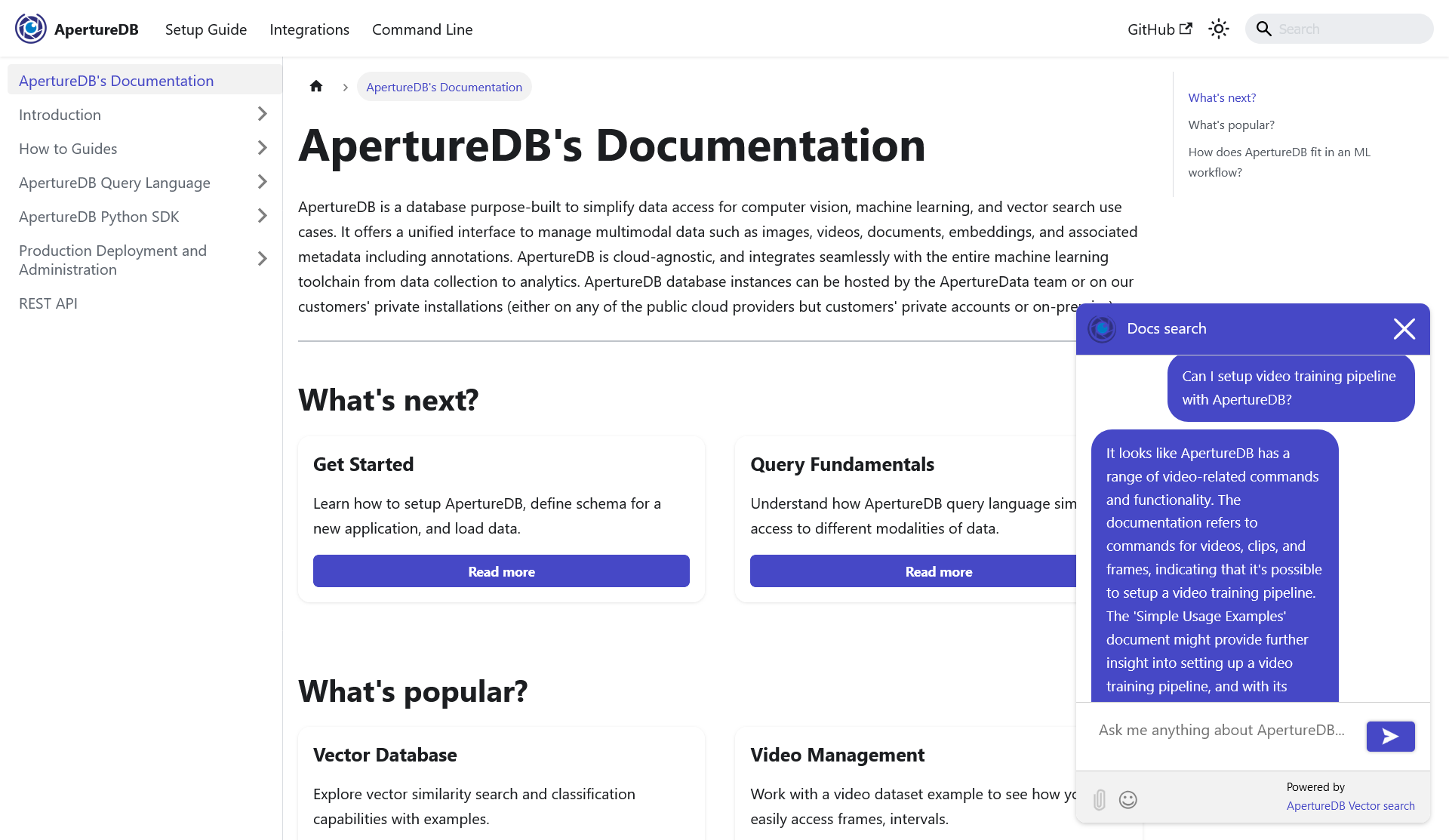Focus the Ask me anything chat input
Image resolution: width=1449 pixels, height=840 pixels.
1221,730
